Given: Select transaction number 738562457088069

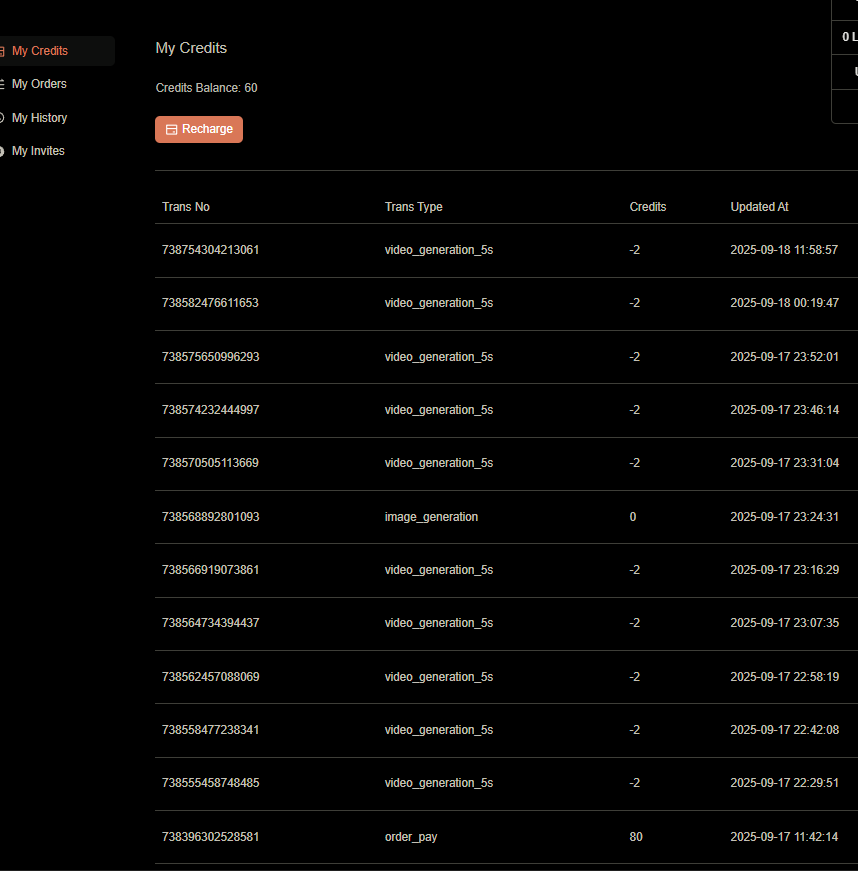Looking at the screenshot, I should [210, 677].
